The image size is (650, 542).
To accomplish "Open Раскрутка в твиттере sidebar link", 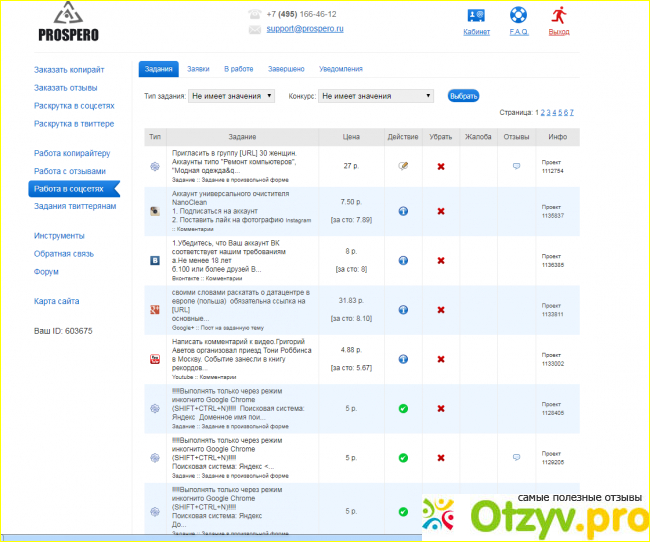I will coord(74,124).
